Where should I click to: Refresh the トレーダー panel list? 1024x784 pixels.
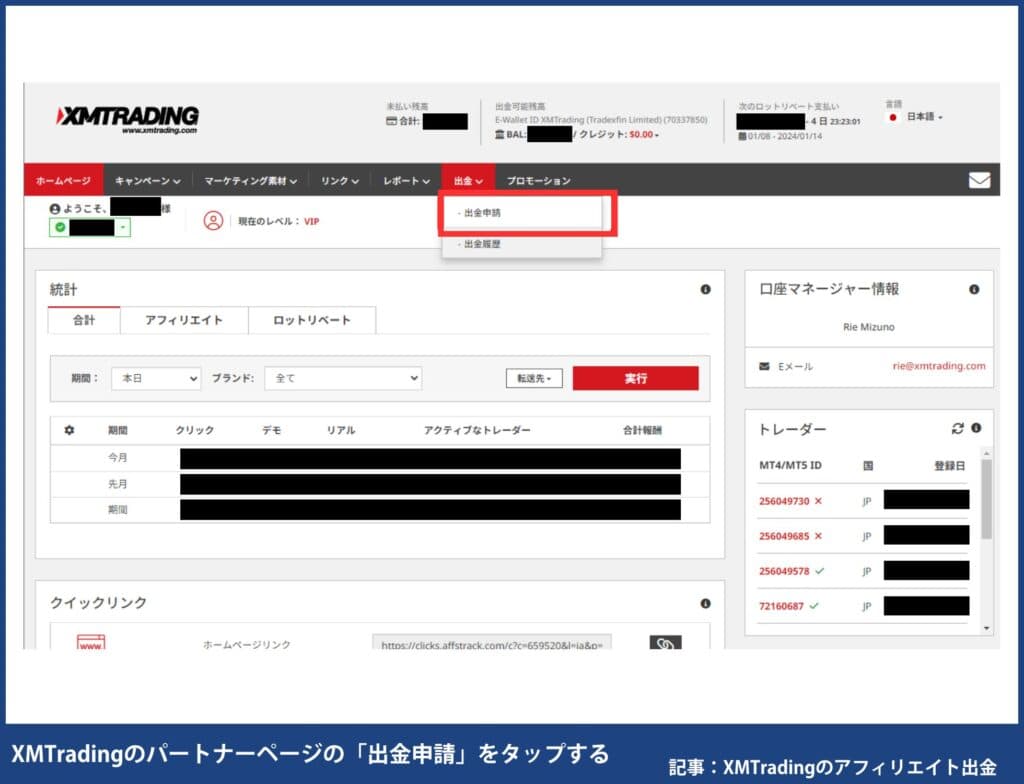(957, 428)
